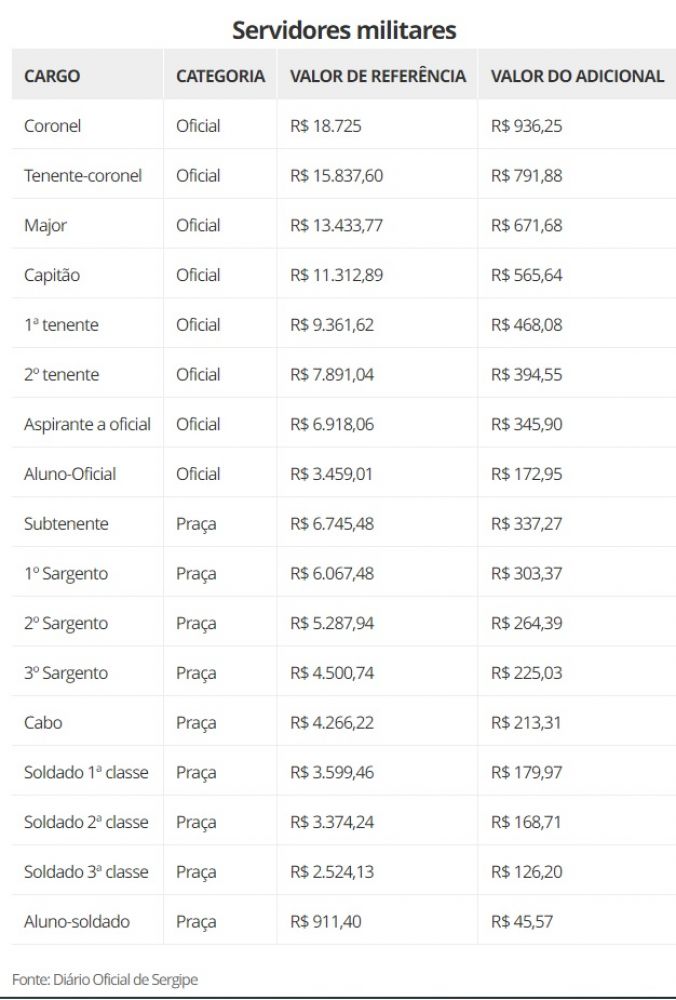This screenshot has height=1000, width=676.
Task: Select the Aluno-Oficial cargo cell
Action: point(70,474)
